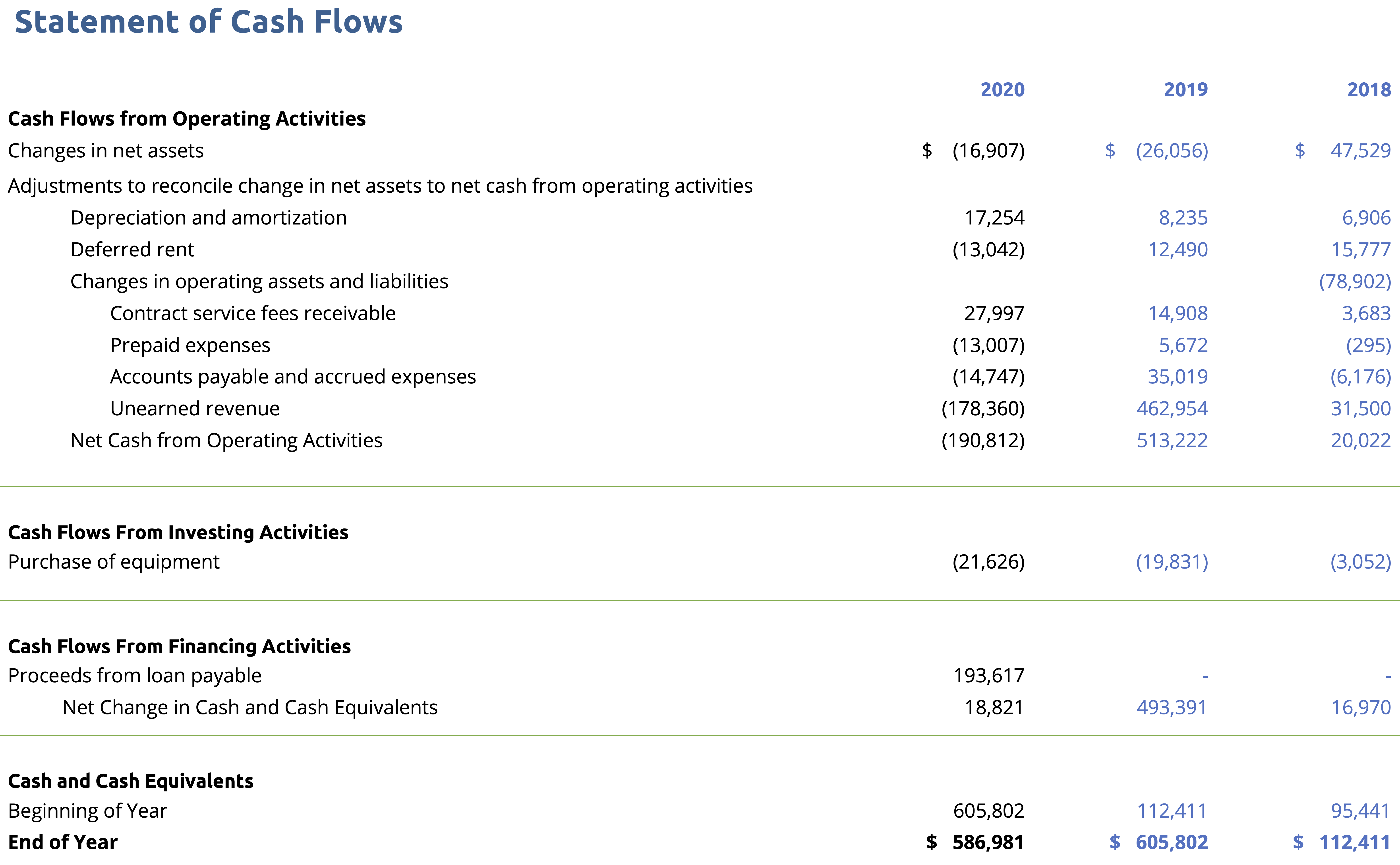The image size is (1400, 865).
Task: Select the 2018 column header
Action: pyautogui.click(x=1369, y=90)
